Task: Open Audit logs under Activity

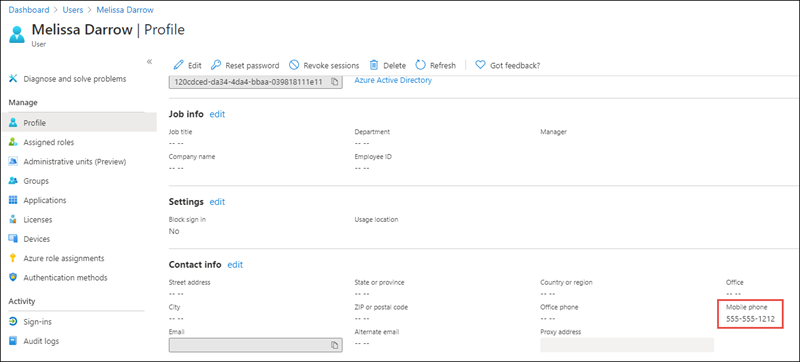Action: coord(41,341)
